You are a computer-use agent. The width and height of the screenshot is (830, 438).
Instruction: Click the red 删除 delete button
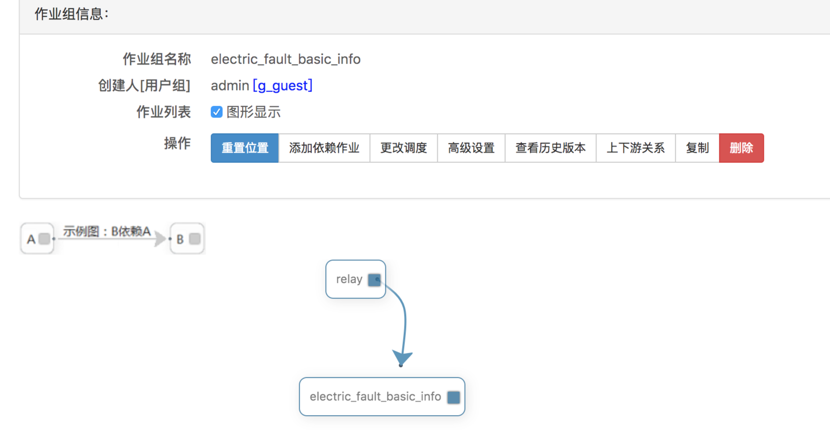pyautogui.click(x=741, y=148)
